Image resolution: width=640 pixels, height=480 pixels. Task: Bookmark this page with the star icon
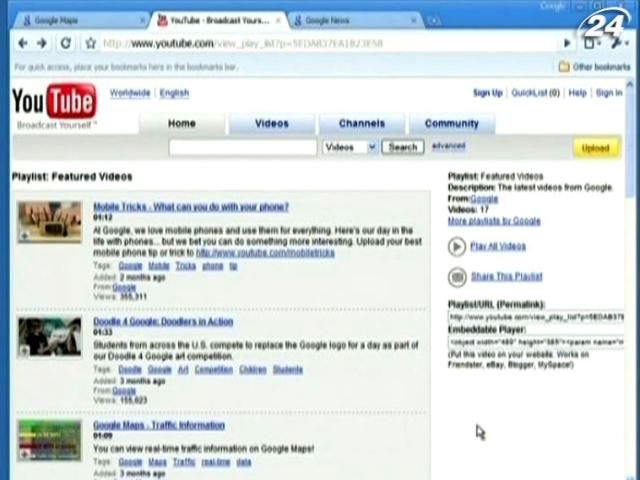pyautogui.click(x=91, y=43)
